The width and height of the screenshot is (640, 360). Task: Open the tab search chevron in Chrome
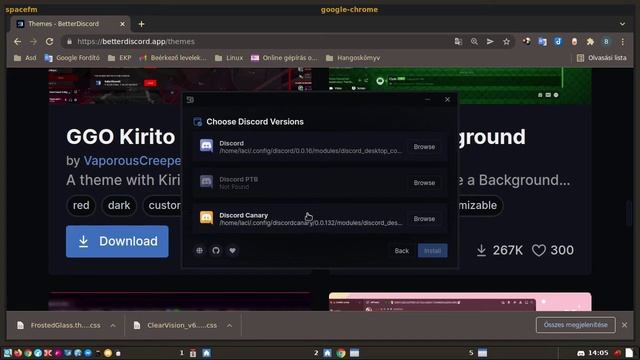622,24
